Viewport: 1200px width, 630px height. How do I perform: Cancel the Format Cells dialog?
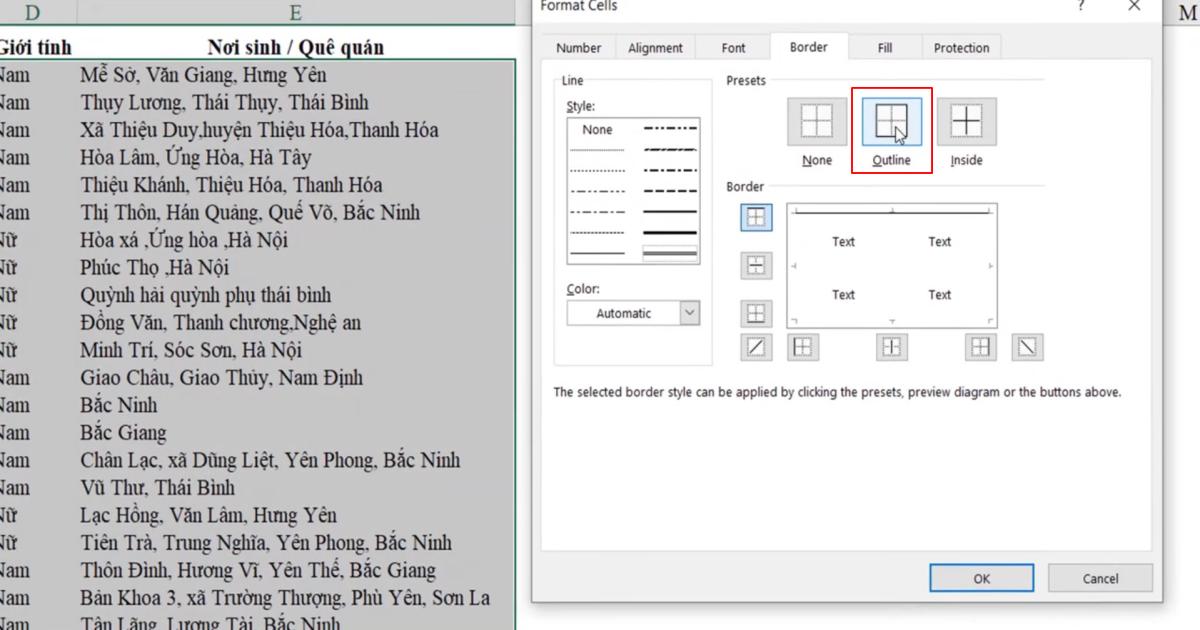(1100, 578)
